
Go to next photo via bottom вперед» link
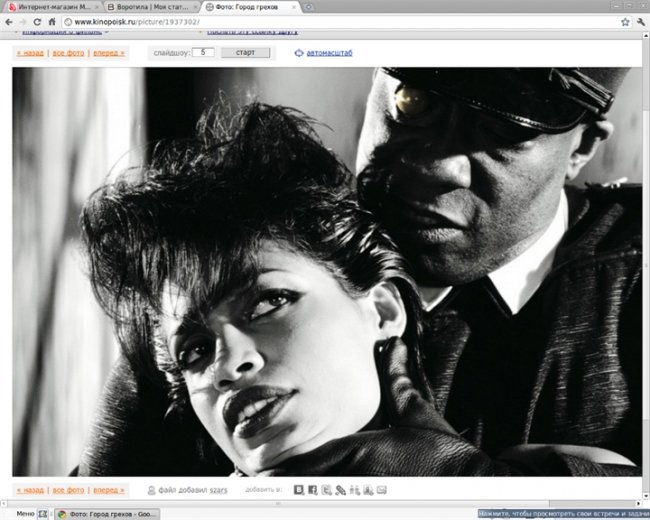(108, 491)
